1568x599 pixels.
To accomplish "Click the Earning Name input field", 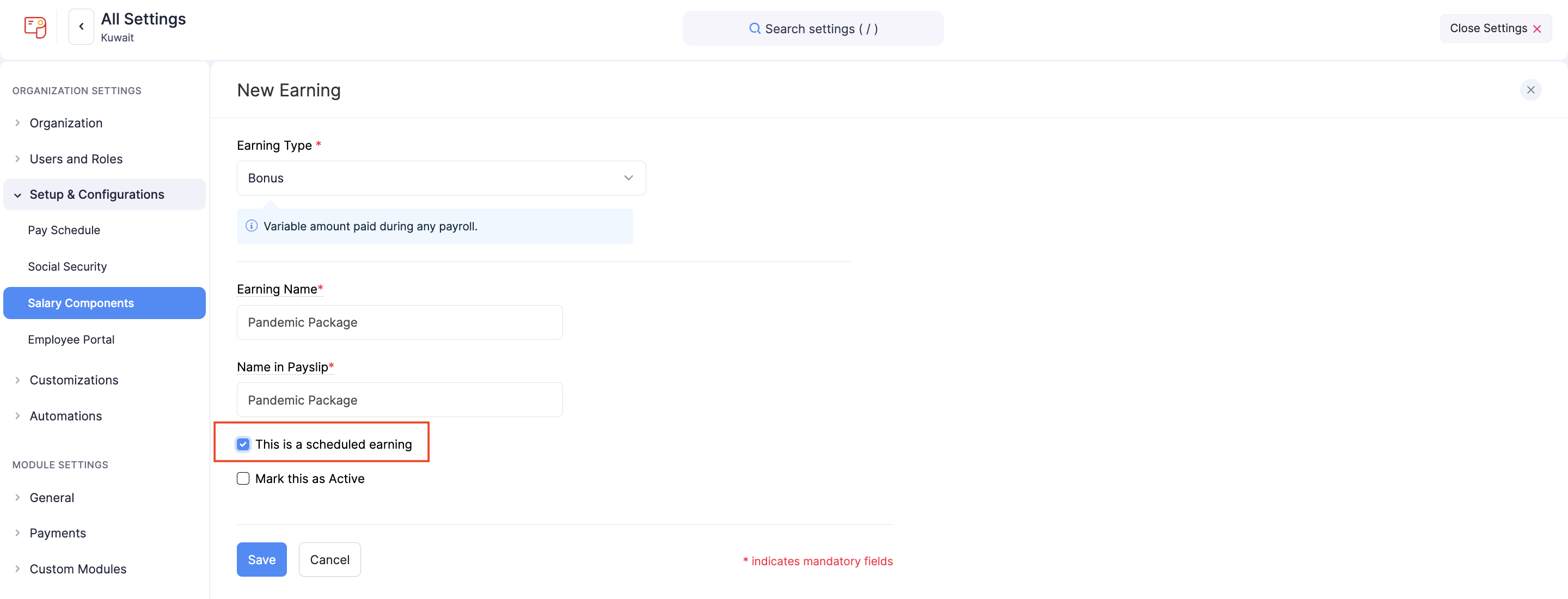I will coord(399,322).
